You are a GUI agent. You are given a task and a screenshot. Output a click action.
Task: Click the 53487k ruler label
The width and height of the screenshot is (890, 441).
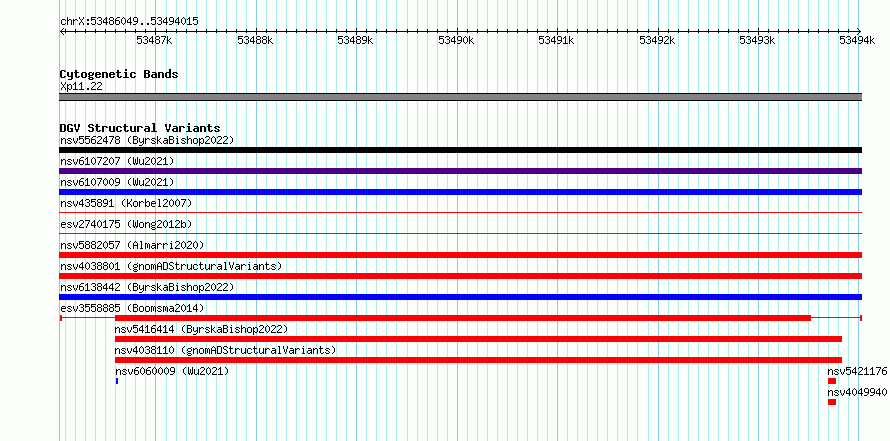[154, 40]
